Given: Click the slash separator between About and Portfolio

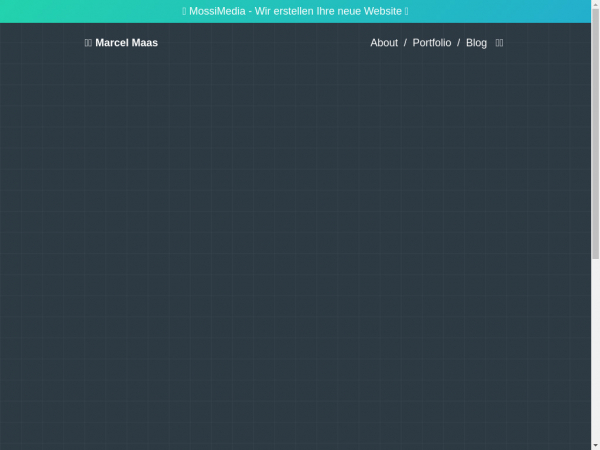Looking at the screenshot, I should coord(405,43).
